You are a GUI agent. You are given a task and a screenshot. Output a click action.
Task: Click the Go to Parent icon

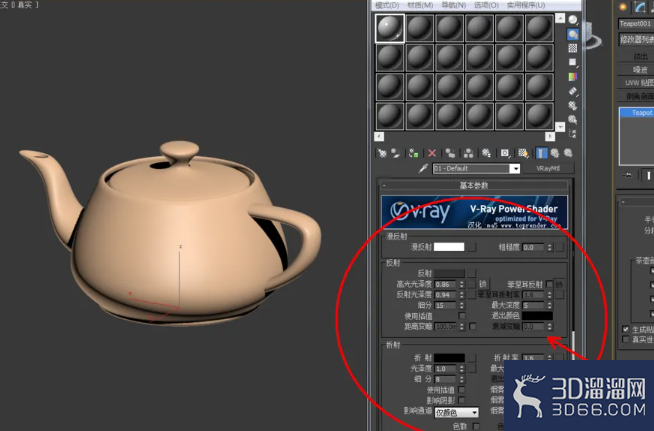(555, 153)
